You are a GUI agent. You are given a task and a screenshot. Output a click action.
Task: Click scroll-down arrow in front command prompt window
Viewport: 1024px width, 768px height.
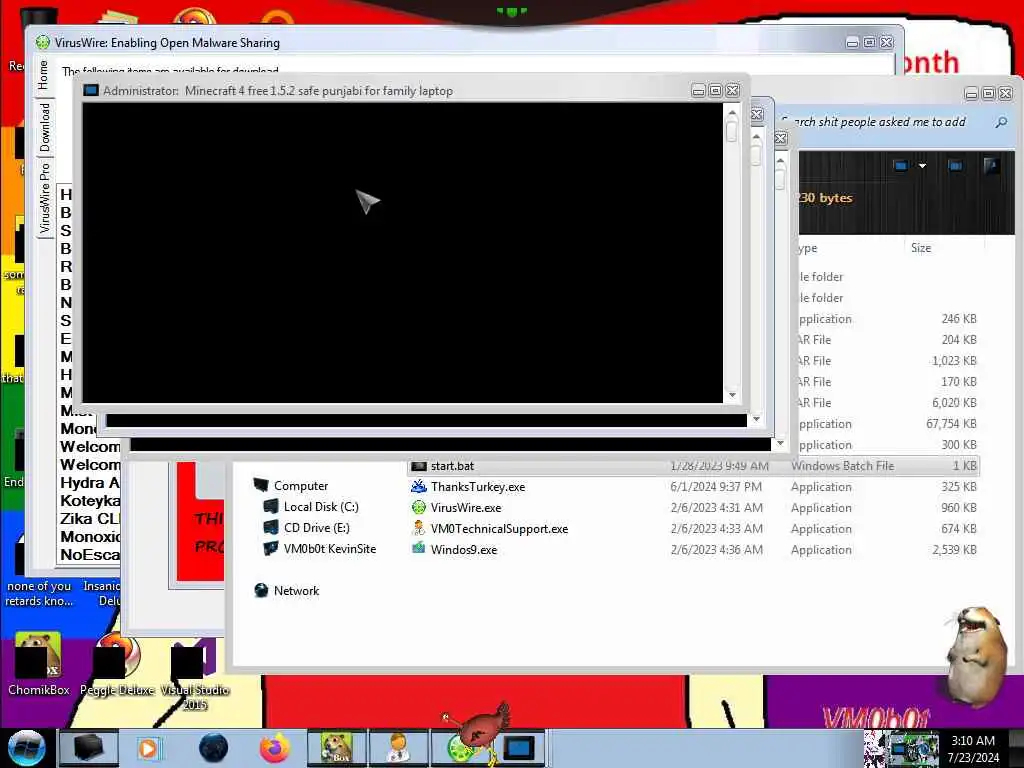coord(731,395)
